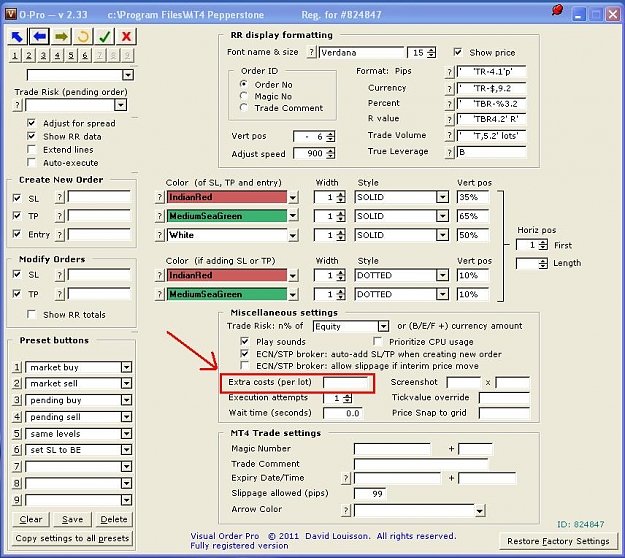Switch to preset tab 1
Viewport: 625px width, 558px height.
click(x=15, y=55)
